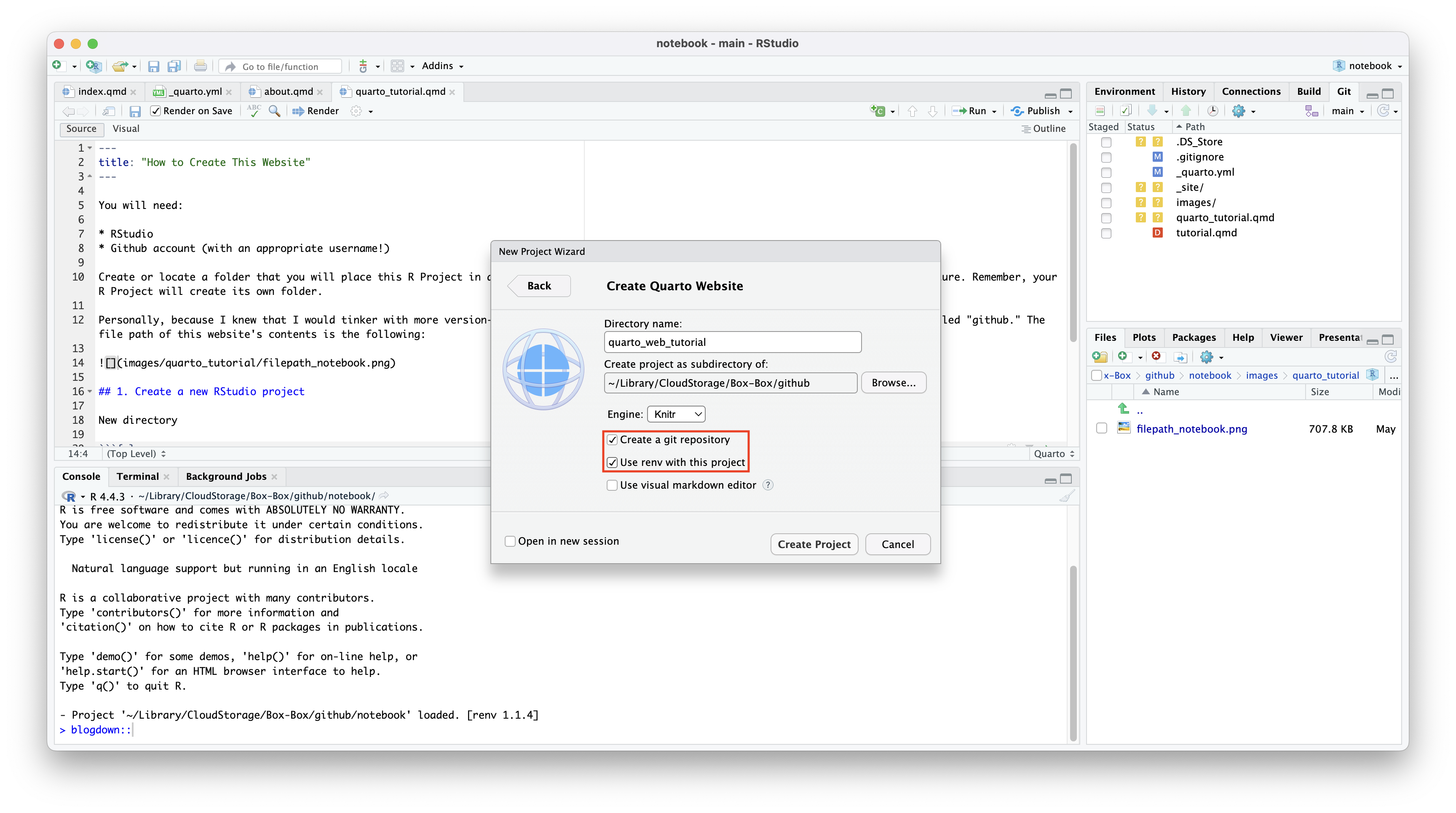Expand the main branch dropdown

(1347, 111)
